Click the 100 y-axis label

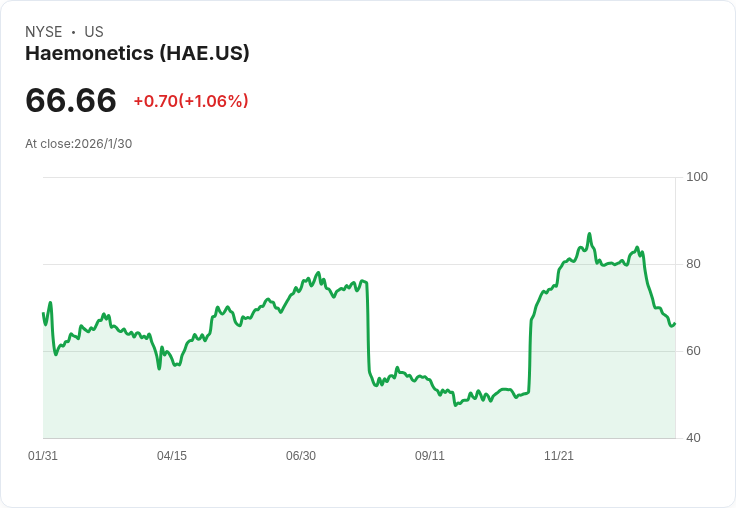coord(697,177)
